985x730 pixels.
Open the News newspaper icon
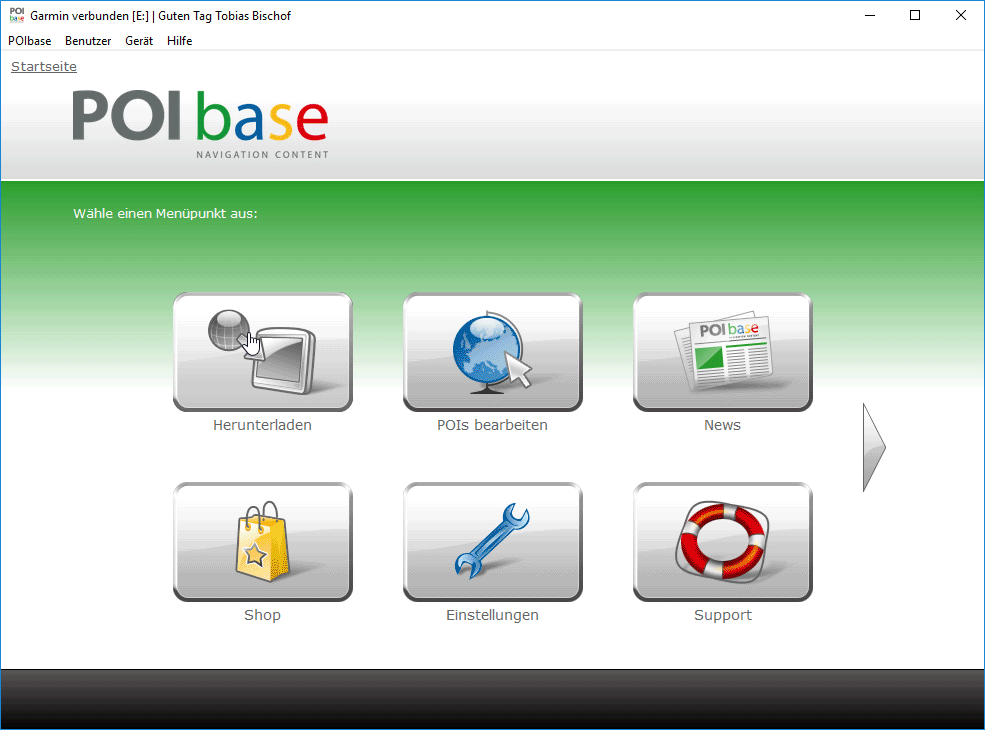tap(722, 351)
